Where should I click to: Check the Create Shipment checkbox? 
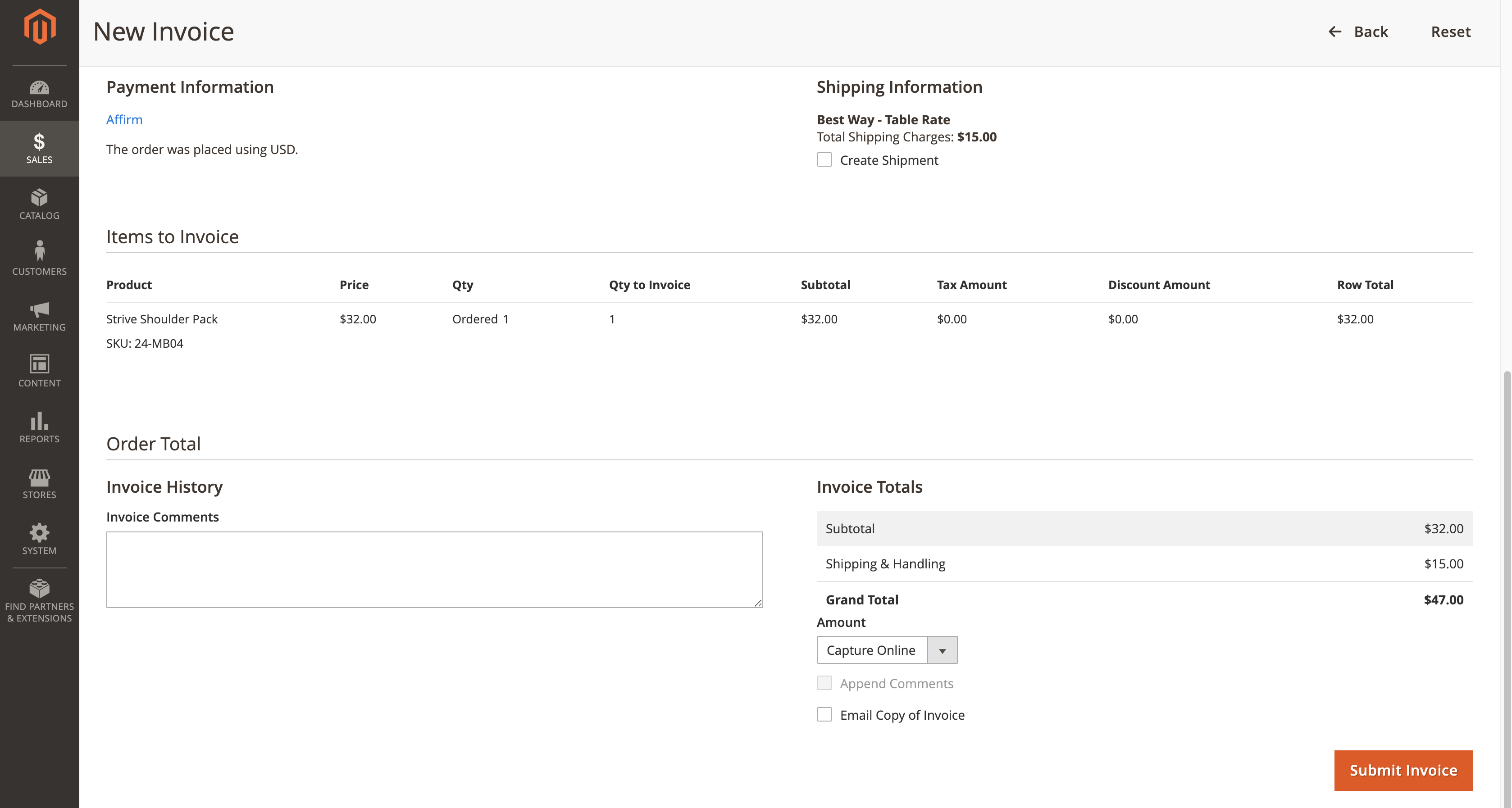pos(824,159)
